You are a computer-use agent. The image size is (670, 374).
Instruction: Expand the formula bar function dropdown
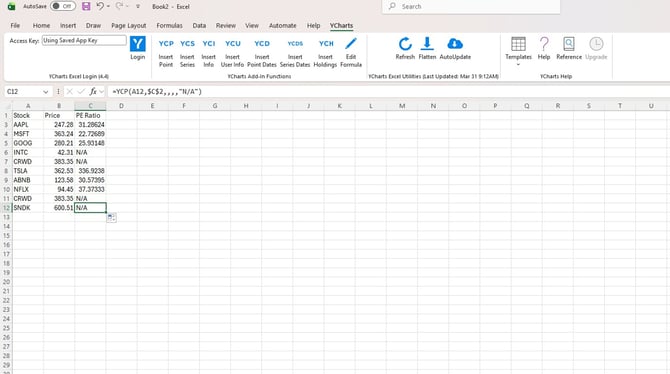pyautogui.click(x=101, y=92)
